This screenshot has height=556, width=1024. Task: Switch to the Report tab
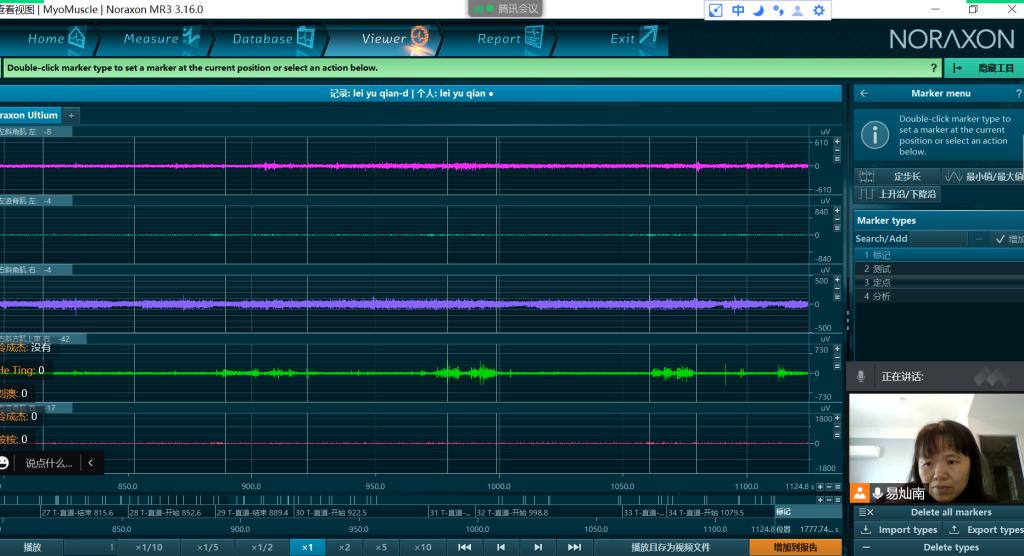pos(505,39)
